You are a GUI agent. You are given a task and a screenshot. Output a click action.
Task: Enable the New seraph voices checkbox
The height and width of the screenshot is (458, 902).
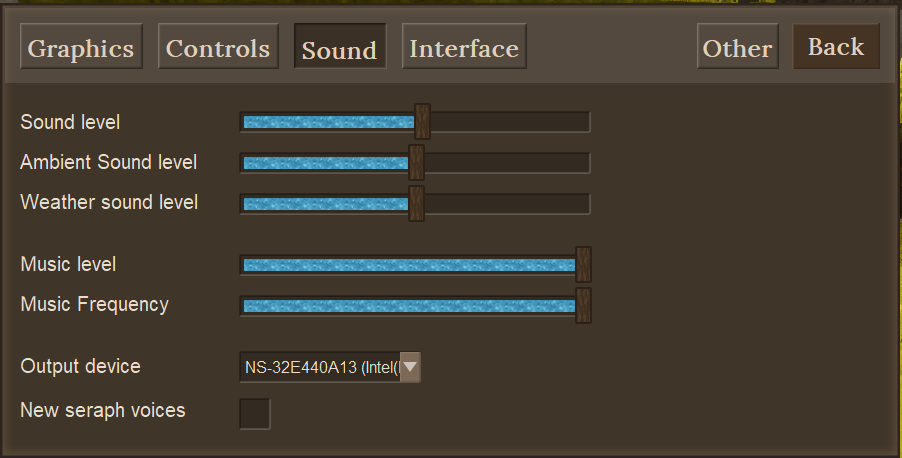click(255, 412)
